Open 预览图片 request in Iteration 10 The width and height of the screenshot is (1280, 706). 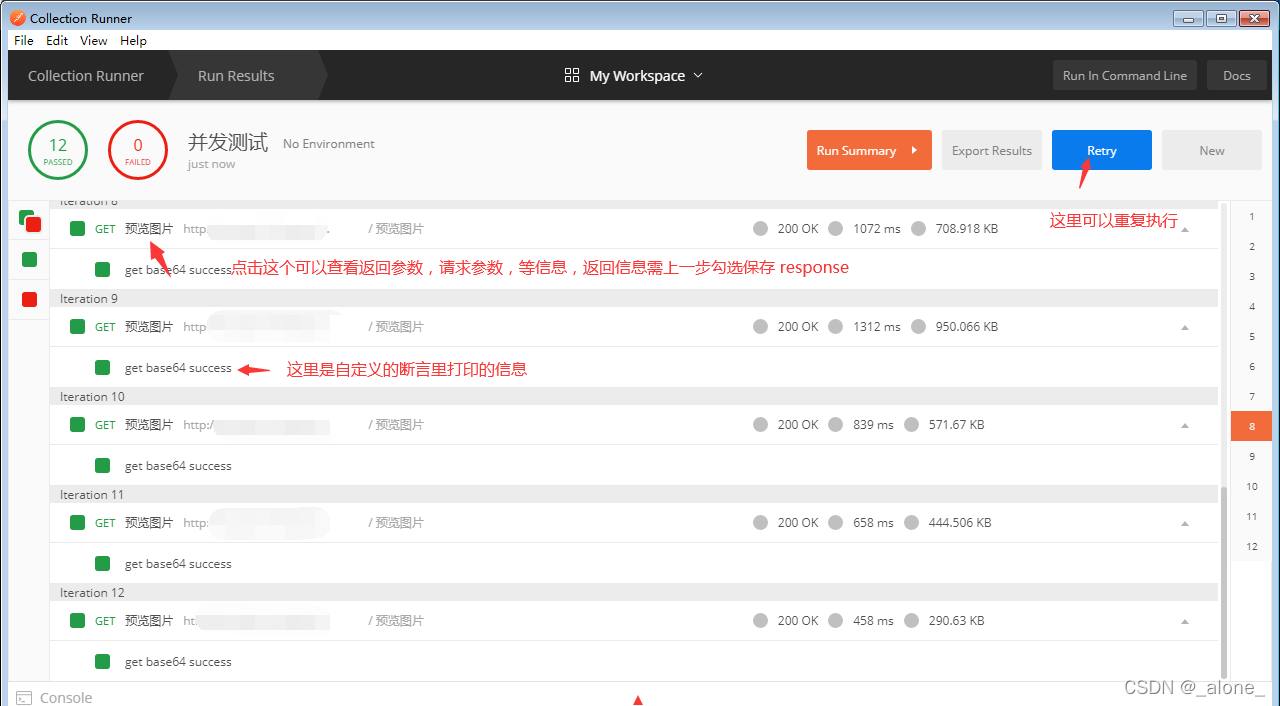click(x=149, y=425)
